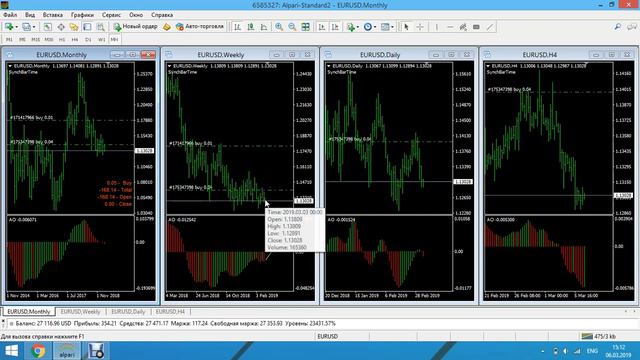
Task: Switch to line chart display
Action: (x=264, y=27)
